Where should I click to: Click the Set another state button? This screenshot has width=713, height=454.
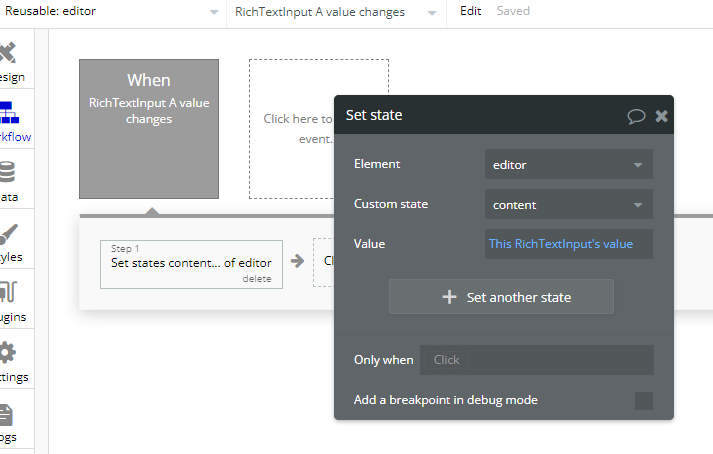pyautogui.click(x=501, y=297)
